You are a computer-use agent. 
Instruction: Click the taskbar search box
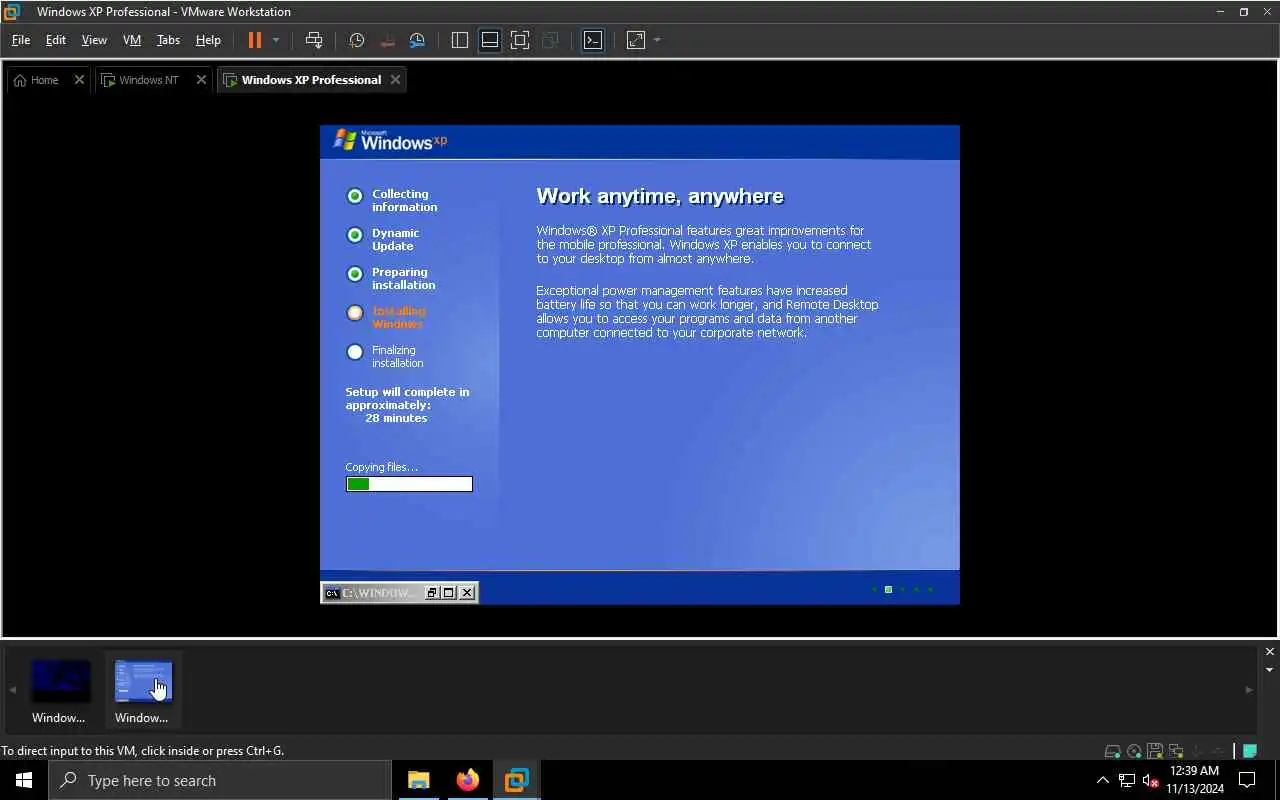(220, 780)
